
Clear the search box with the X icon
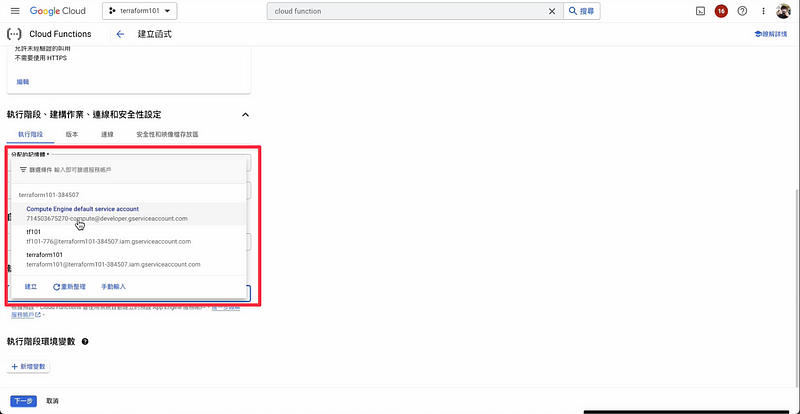click(x=552, y=11)
